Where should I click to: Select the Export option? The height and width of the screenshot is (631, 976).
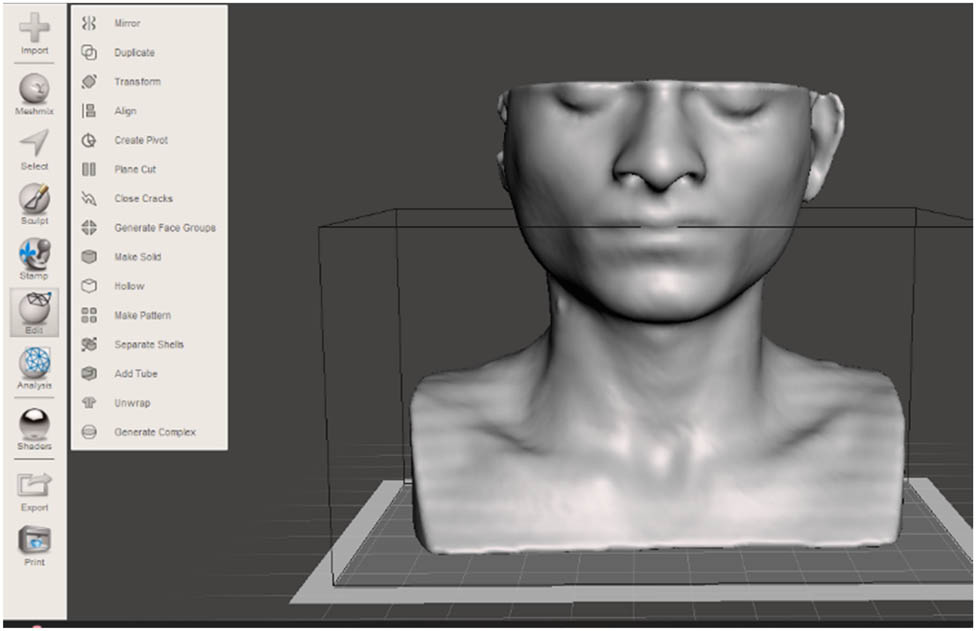pyautogui.click(x=33, y=487)
